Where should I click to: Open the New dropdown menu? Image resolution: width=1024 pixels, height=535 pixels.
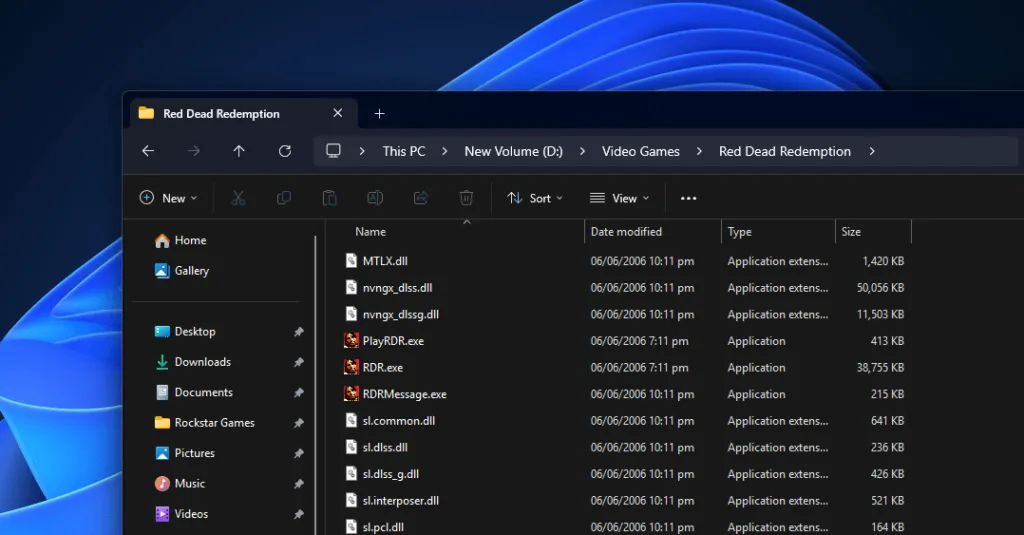pos(168,198)
